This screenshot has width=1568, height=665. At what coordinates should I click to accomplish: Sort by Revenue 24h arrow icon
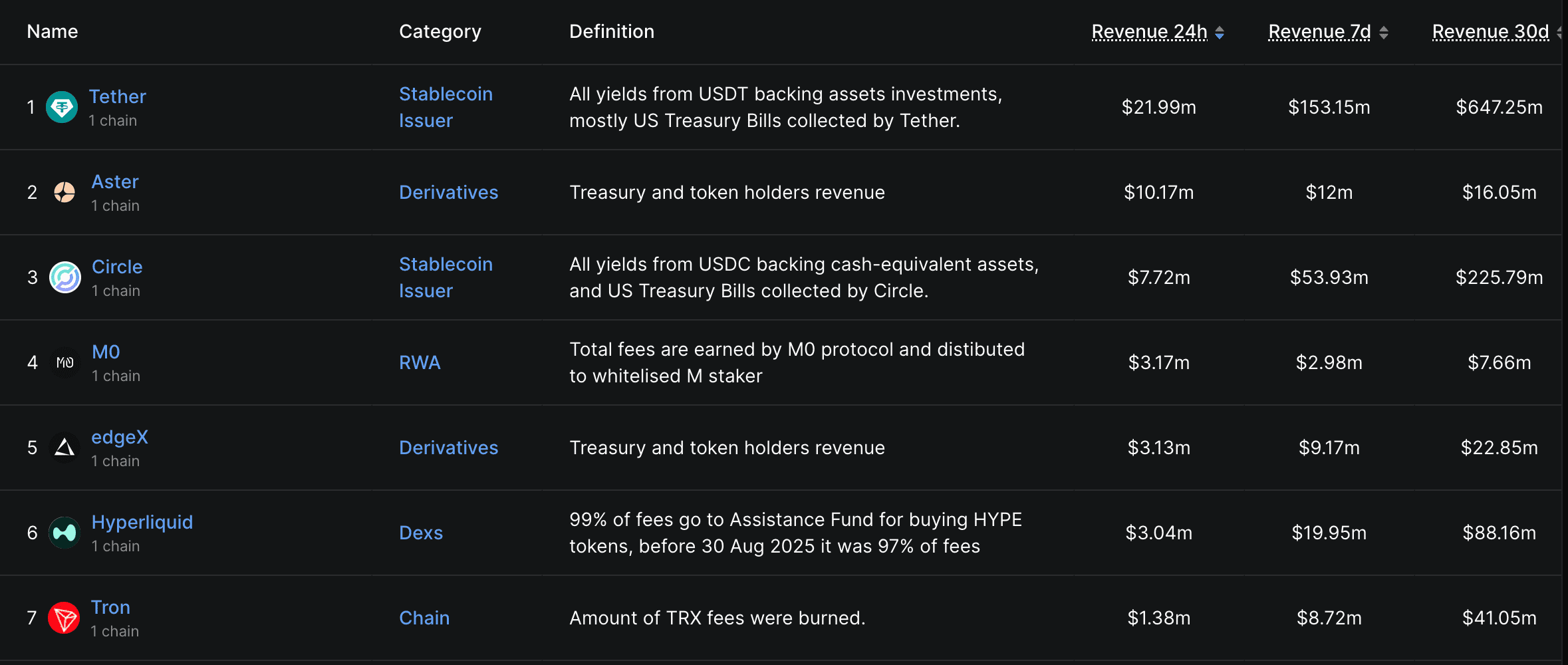click(1220, 33)
